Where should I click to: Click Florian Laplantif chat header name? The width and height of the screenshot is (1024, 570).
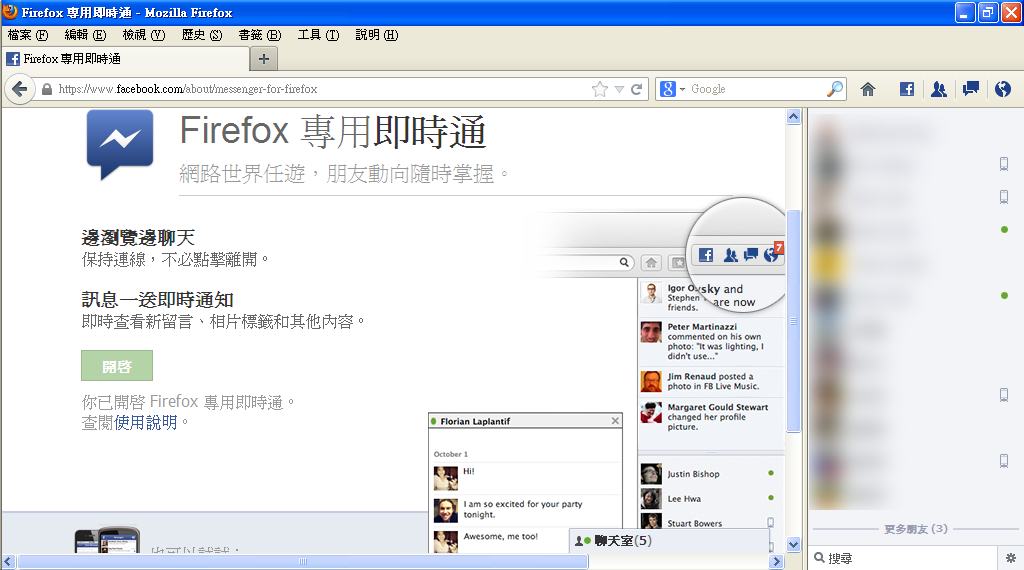pyautogui.click(x=475, y=421)
